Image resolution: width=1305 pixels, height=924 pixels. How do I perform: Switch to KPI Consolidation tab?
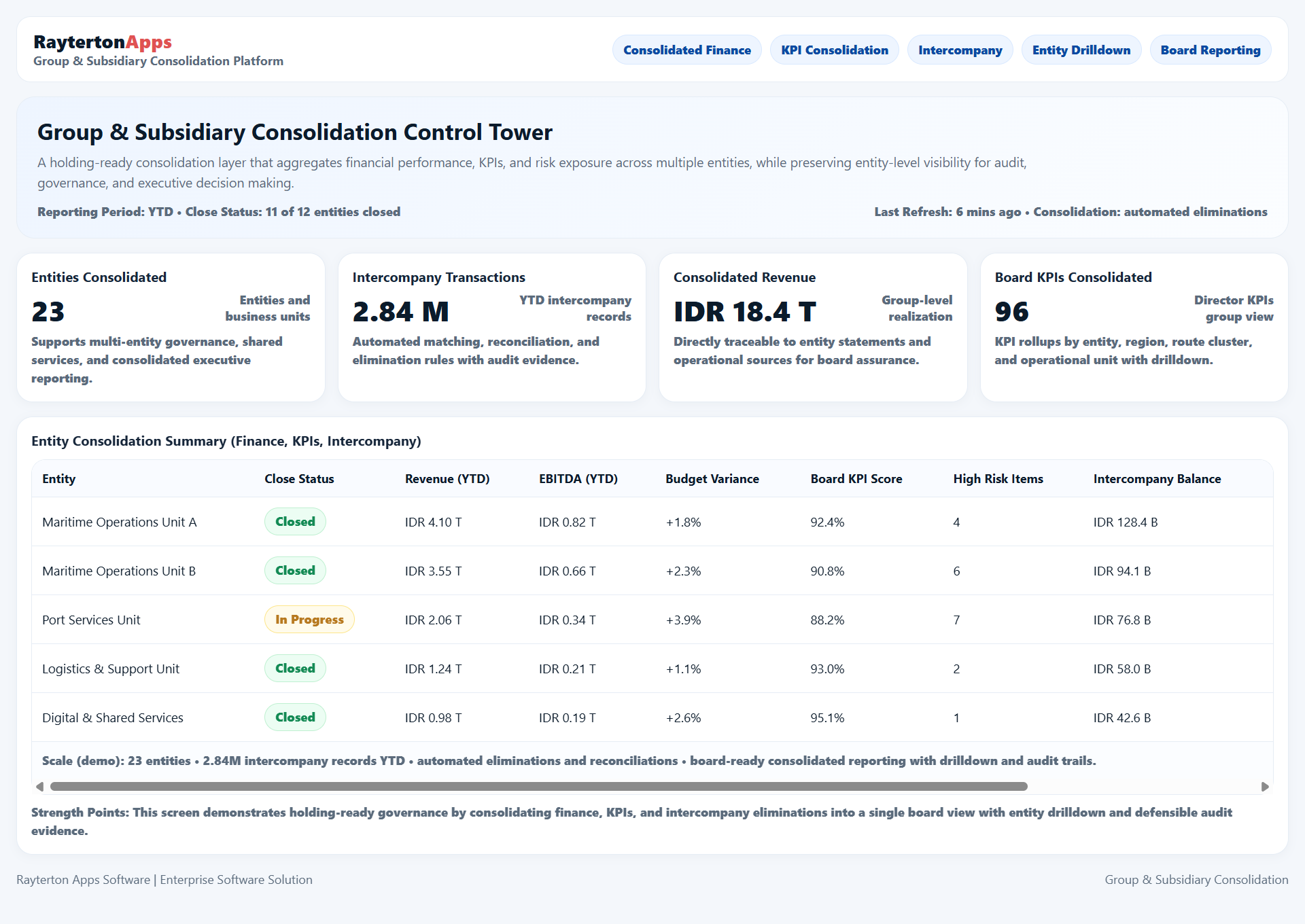[834, 50]
